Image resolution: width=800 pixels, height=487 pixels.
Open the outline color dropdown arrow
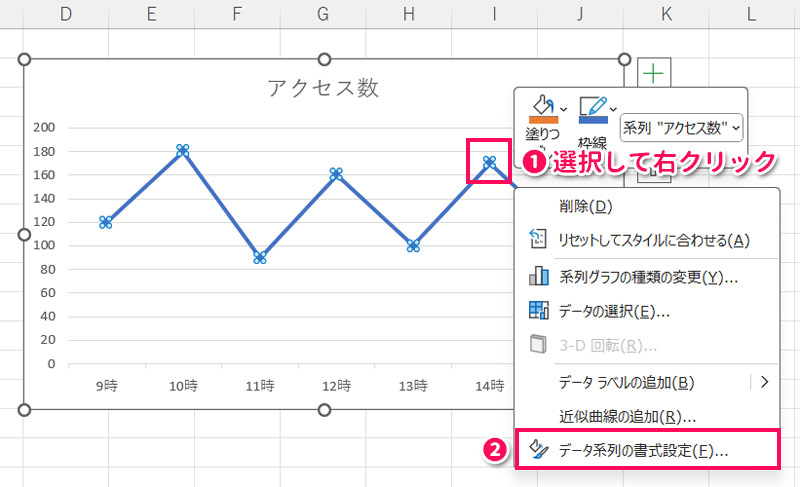coord(613,109)
